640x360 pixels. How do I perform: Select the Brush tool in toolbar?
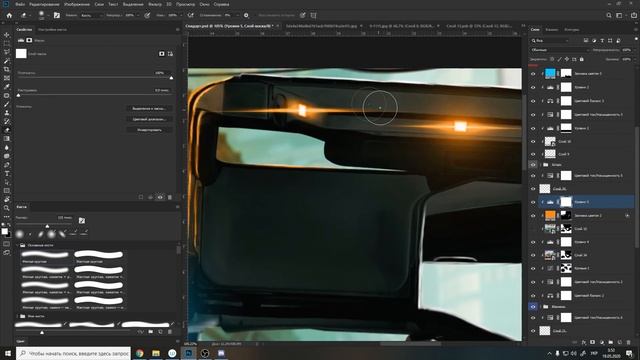tap(7, 104)
